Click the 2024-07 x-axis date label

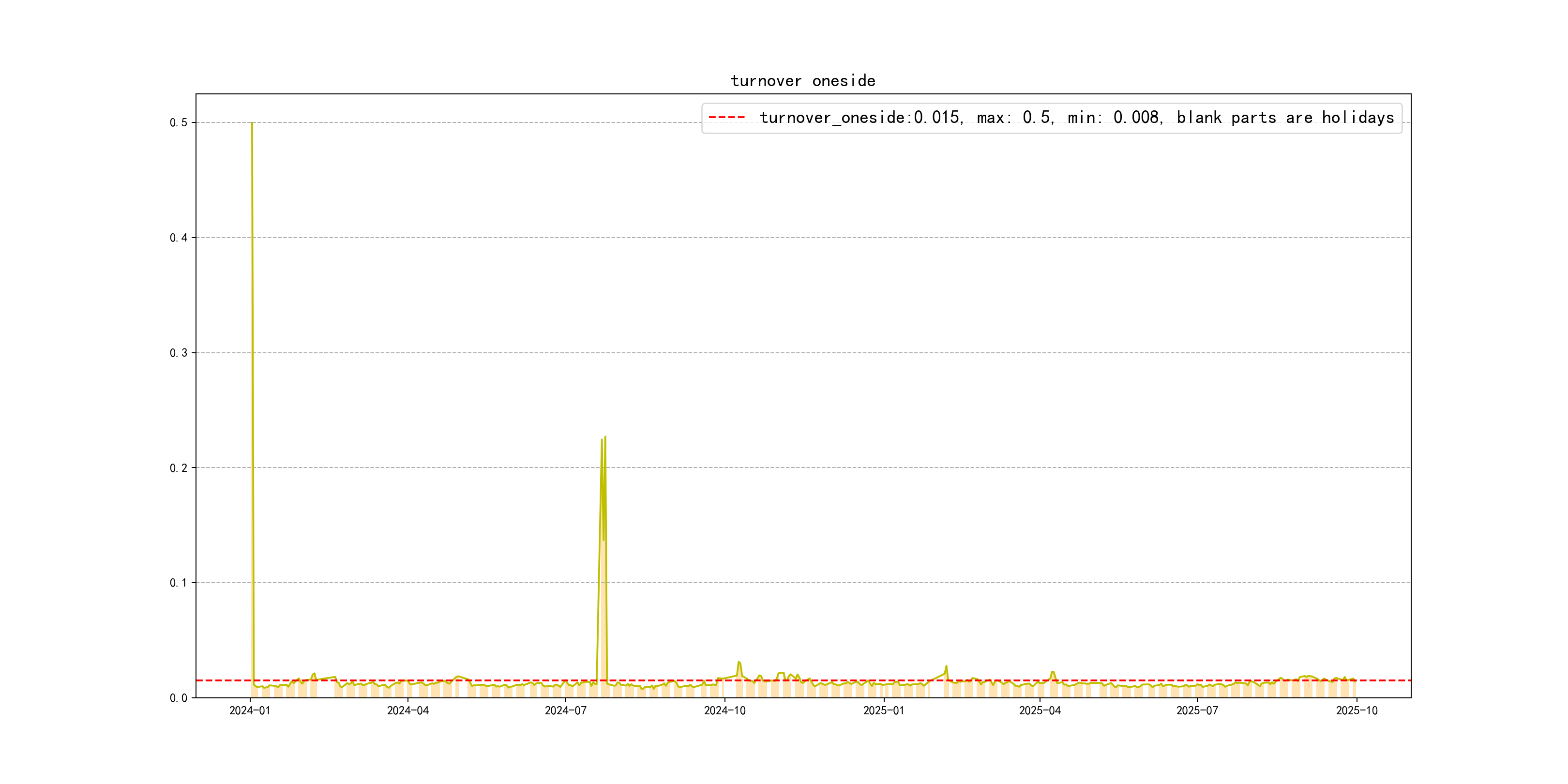[565, 710]
